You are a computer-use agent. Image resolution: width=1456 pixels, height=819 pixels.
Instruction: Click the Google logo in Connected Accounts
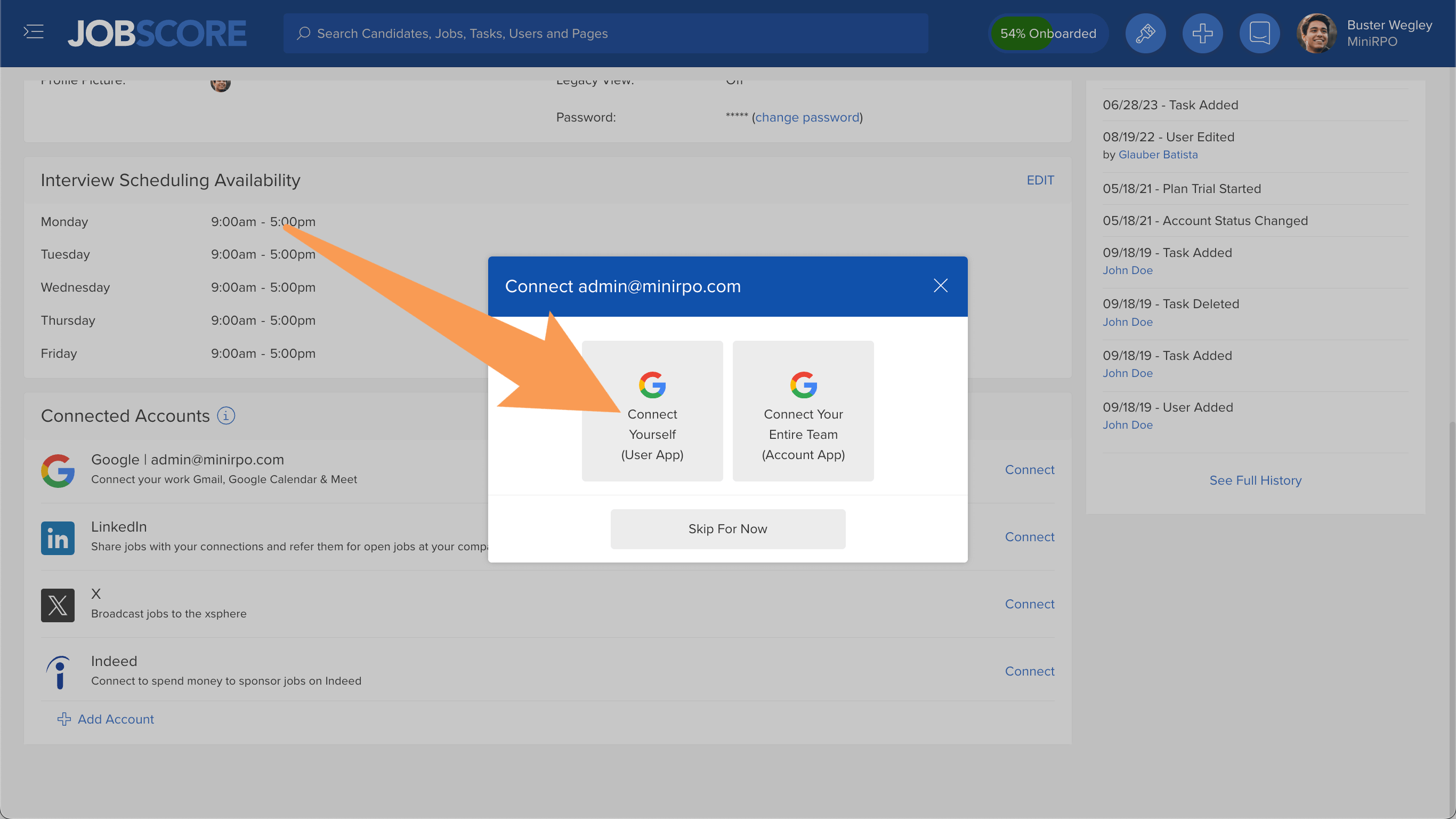coord(58,471)
